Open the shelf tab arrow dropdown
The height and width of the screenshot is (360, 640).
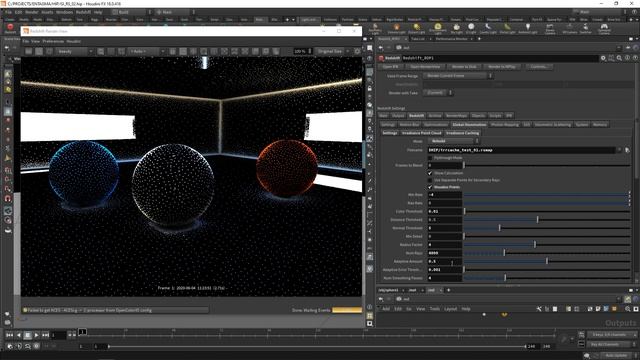[293, 20]
